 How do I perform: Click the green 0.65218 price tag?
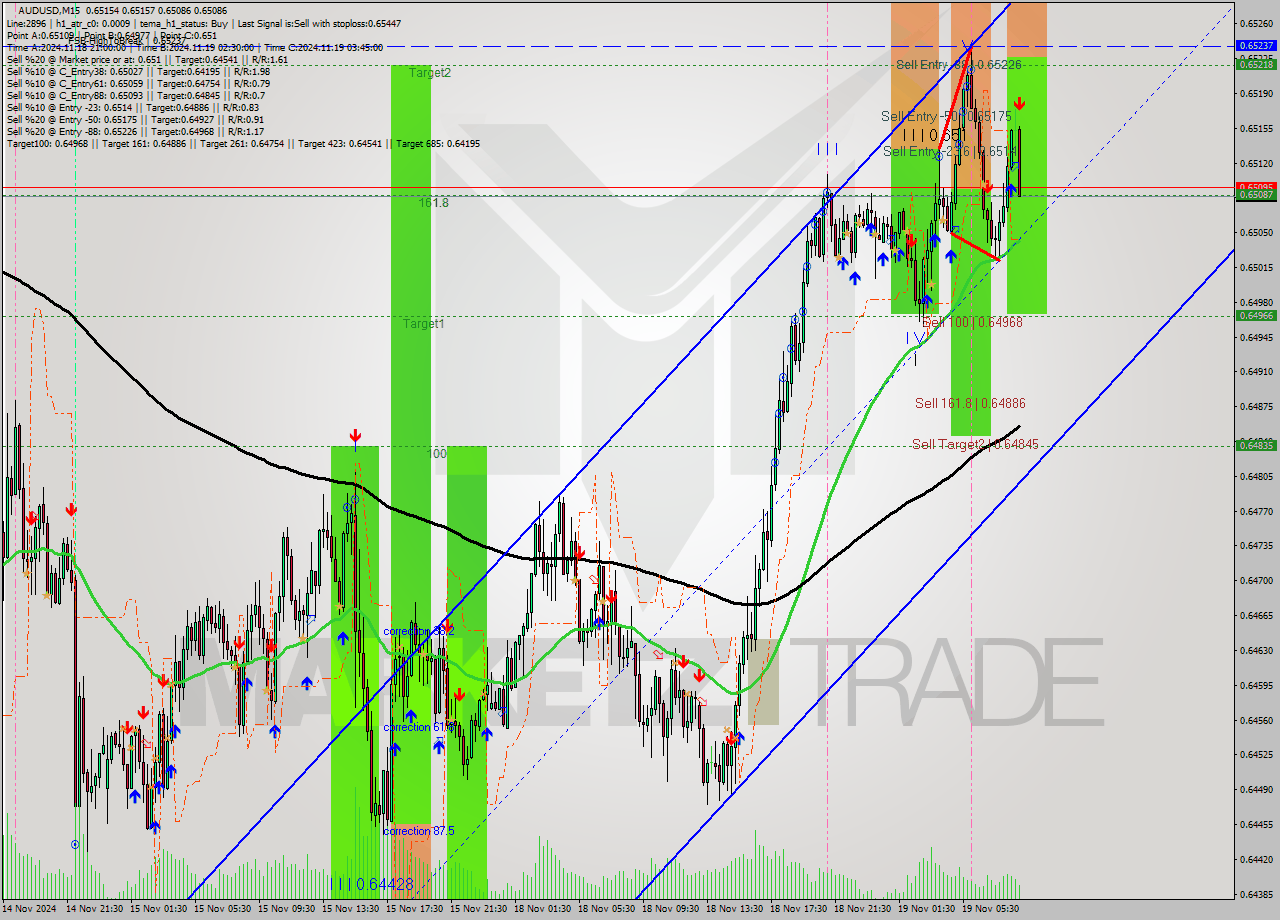point(1256,64)
